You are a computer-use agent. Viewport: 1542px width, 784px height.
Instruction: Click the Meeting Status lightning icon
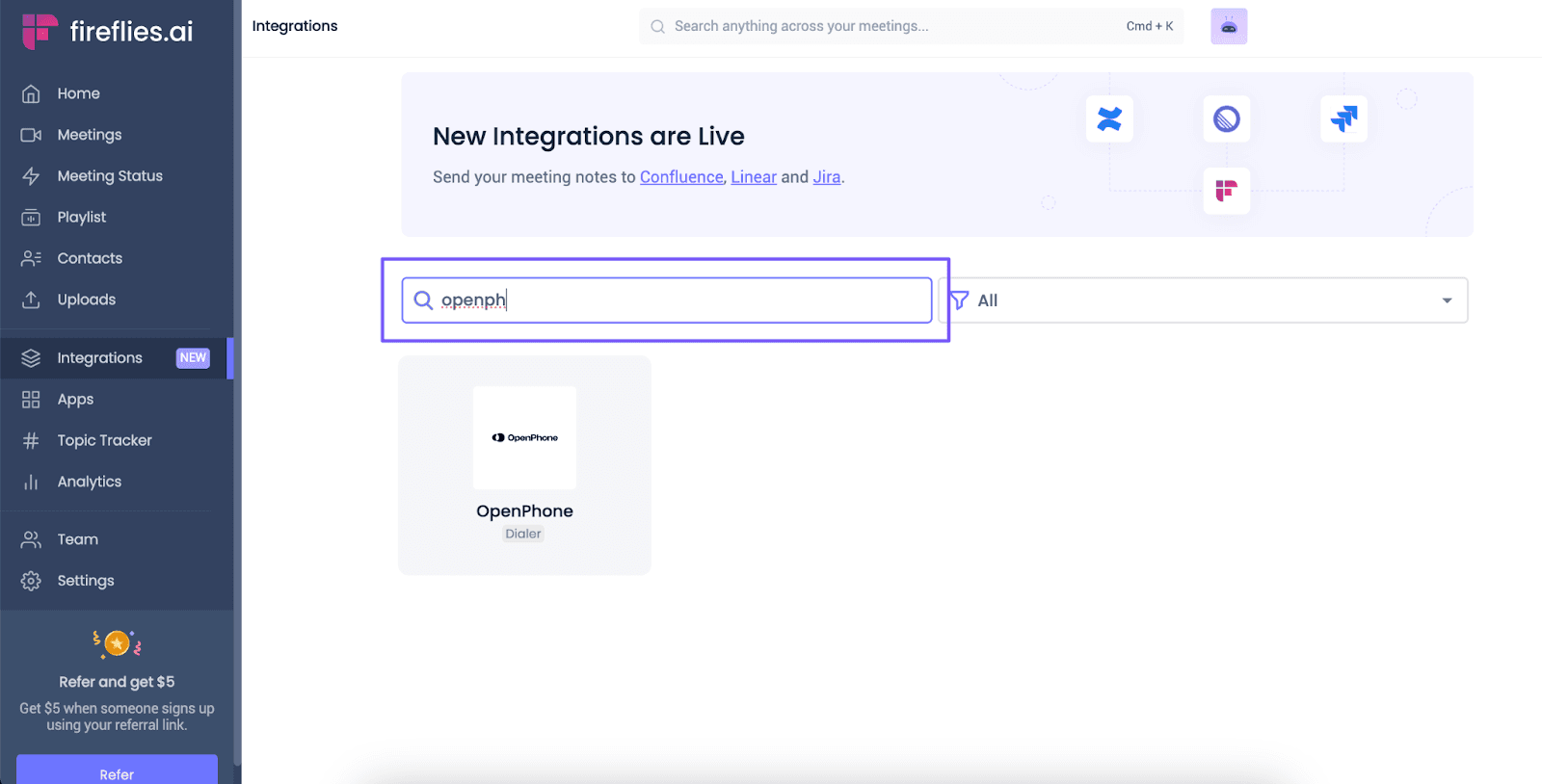click(31, 176)
